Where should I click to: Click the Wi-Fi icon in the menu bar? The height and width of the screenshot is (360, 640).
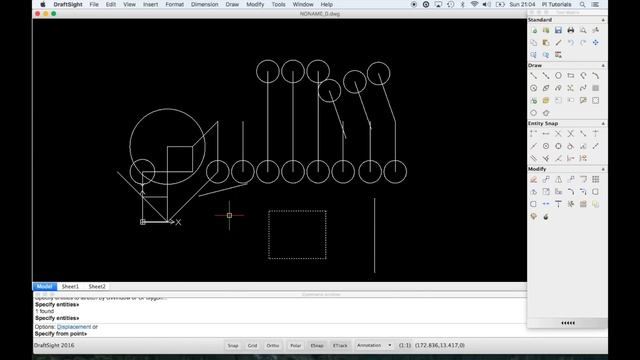point(474,4)
